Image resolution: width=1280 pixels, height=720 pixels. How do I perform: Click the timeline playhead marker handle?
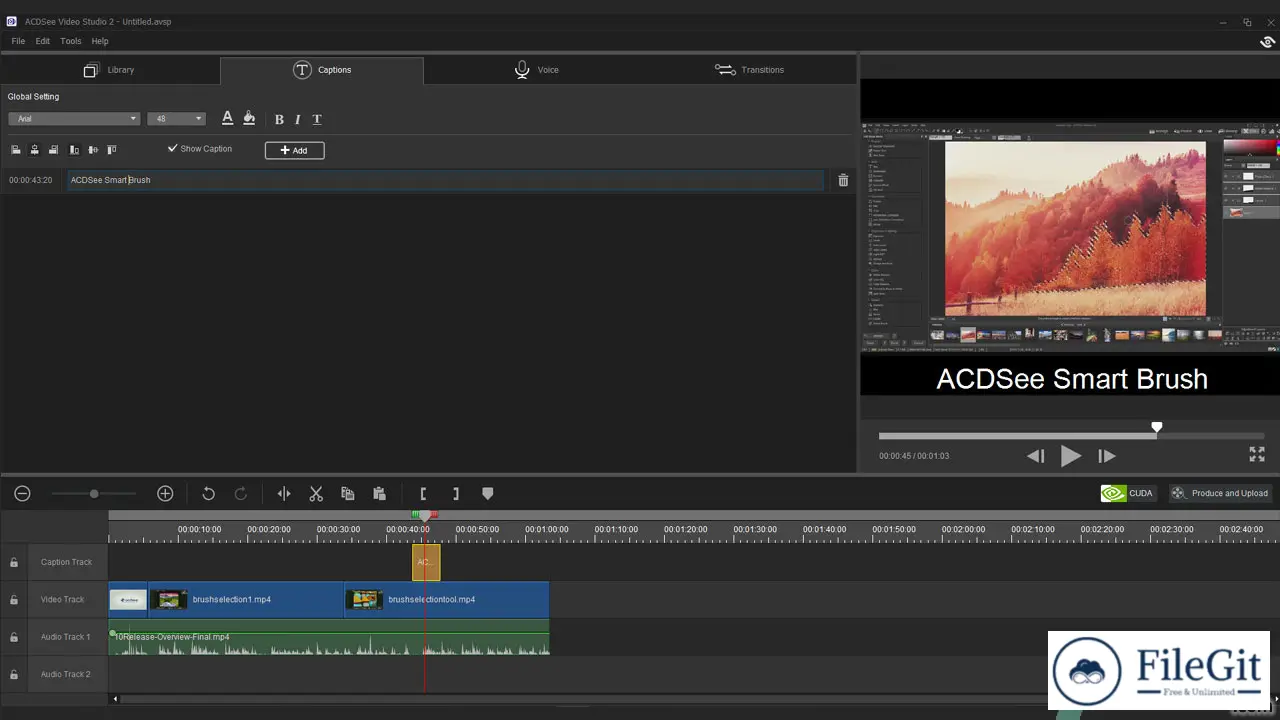pyautogui.click(x=426, y=516)
